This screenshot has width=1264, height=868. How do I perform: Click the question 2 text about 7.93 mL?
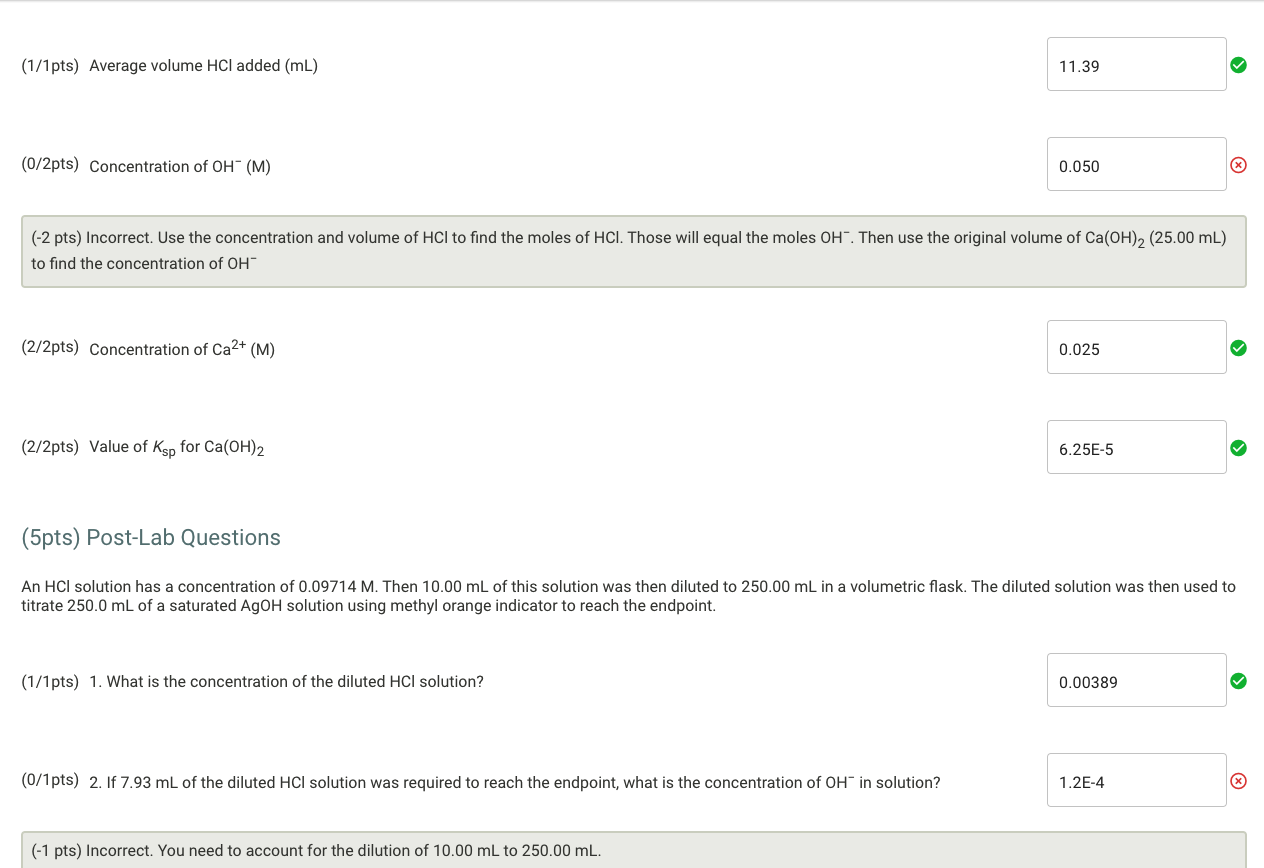pos(513,782)
